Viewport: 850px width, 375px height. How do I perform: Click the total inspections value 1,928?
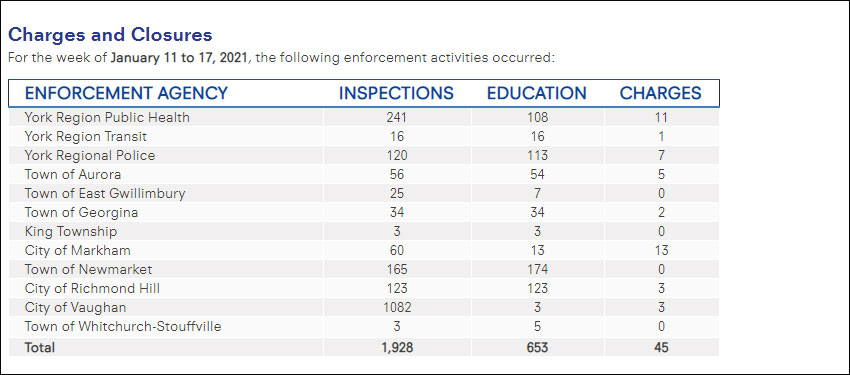pyautogui.click(x=396, y=347)
